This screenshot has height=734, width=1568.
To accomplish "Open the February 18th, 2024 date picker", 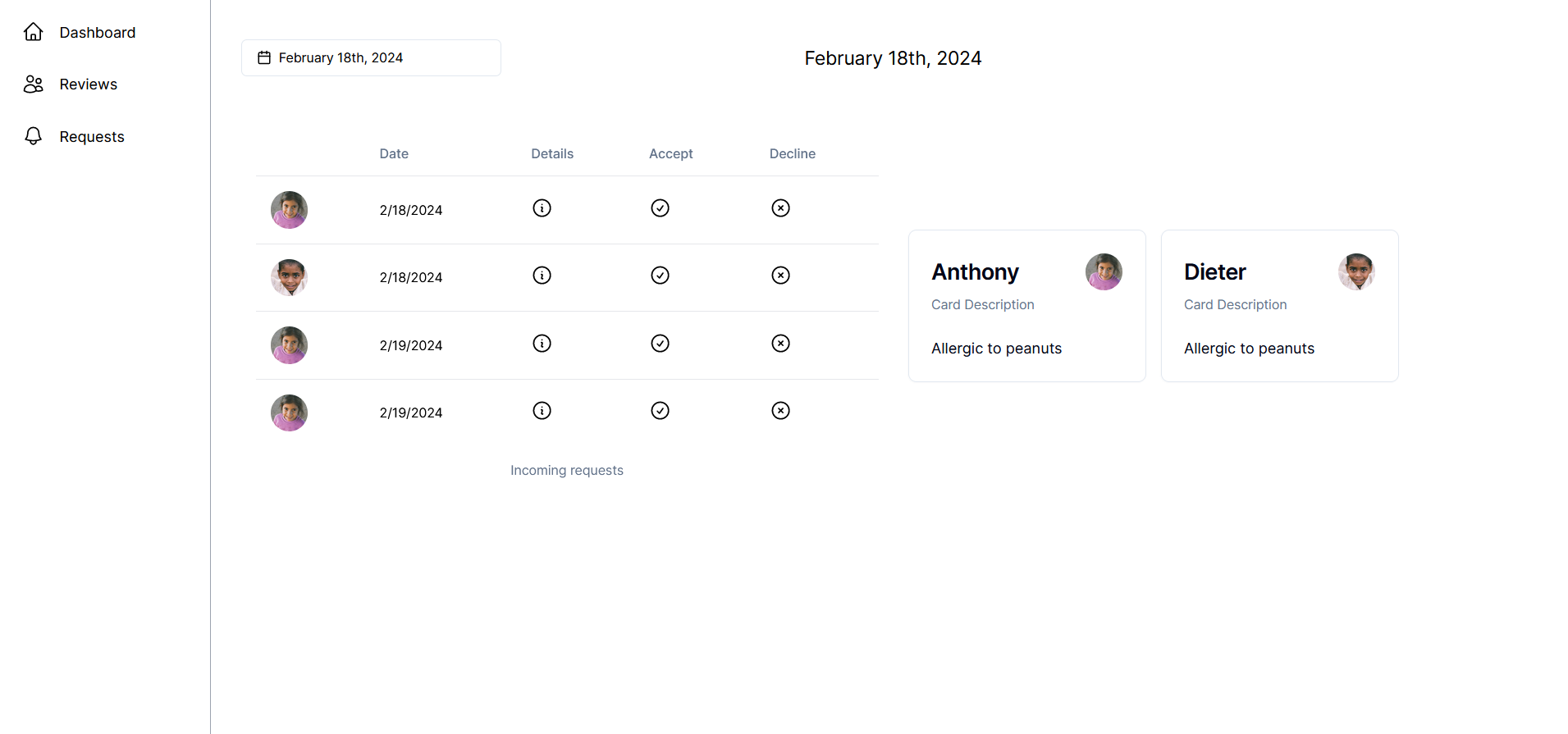I will coord(371,58).
